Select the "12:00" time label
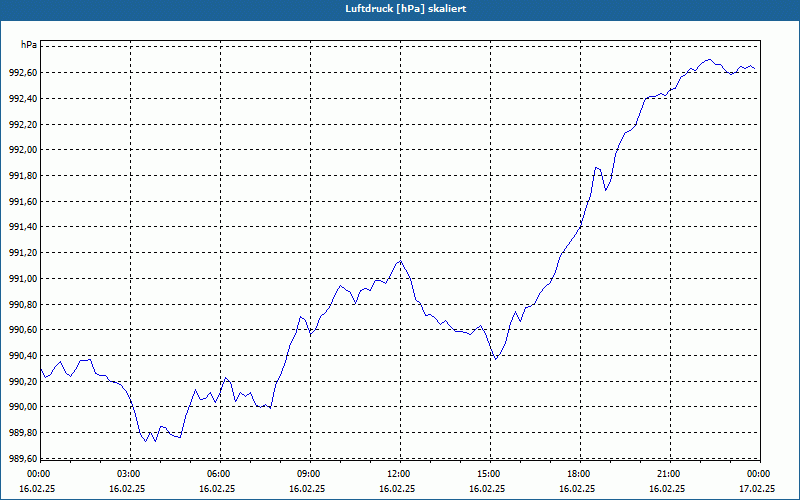The image size is (800, 500). coord(400,474)
